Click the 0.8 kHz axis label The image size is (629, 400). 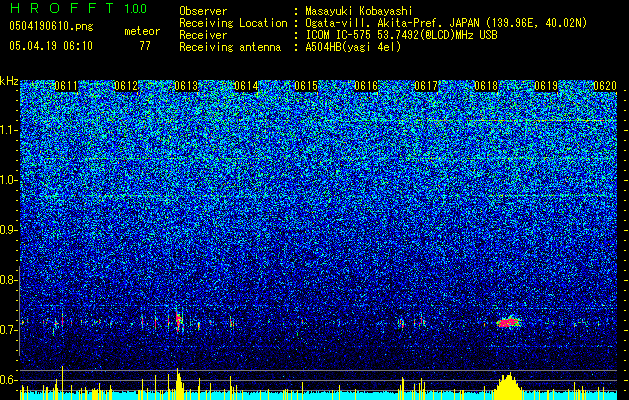pos(8,280)
